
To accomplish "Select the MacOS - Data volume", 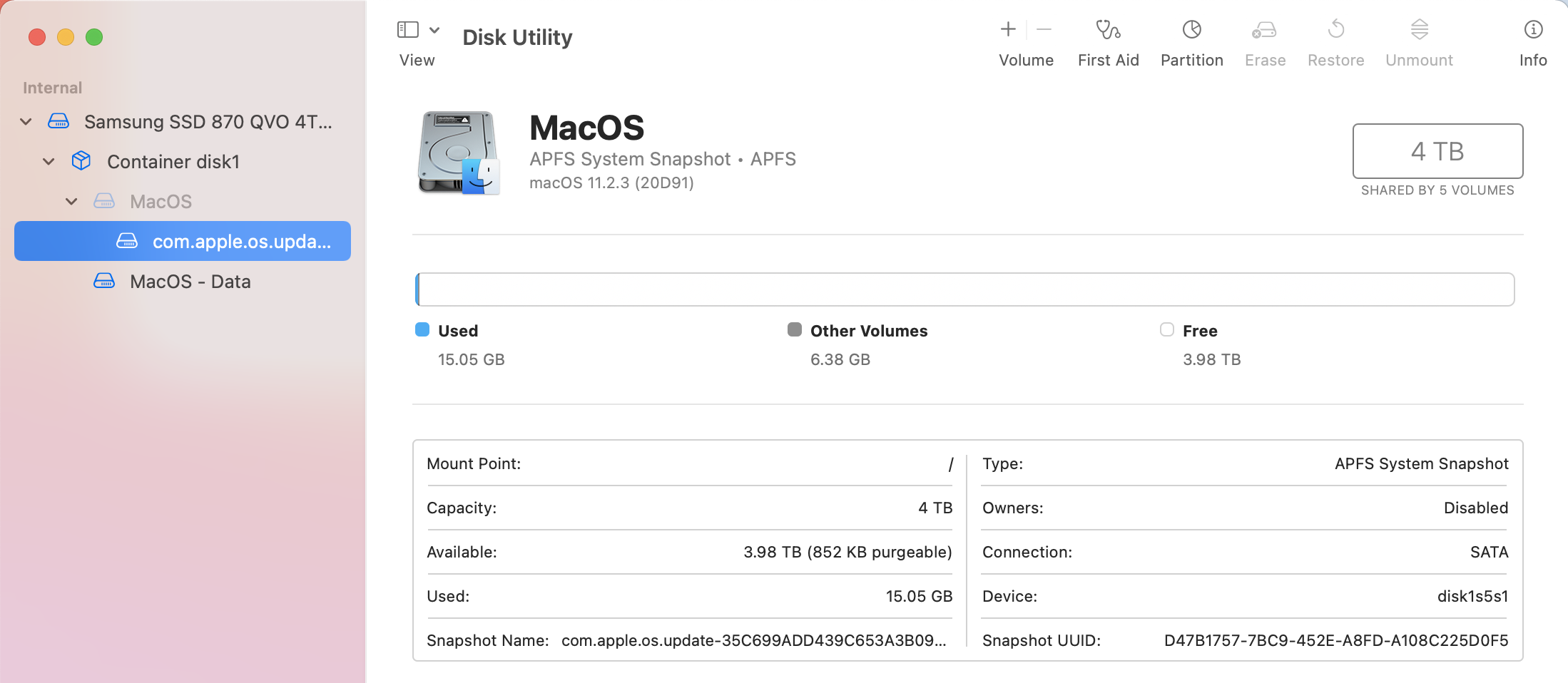I will click(x=183, y=282).
